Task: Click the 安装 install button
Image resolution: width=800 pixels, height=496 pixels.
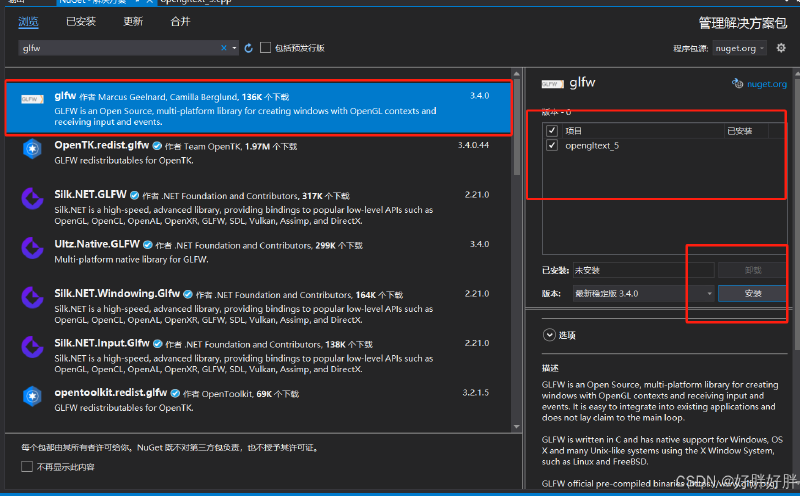Action: click(753, 293)
